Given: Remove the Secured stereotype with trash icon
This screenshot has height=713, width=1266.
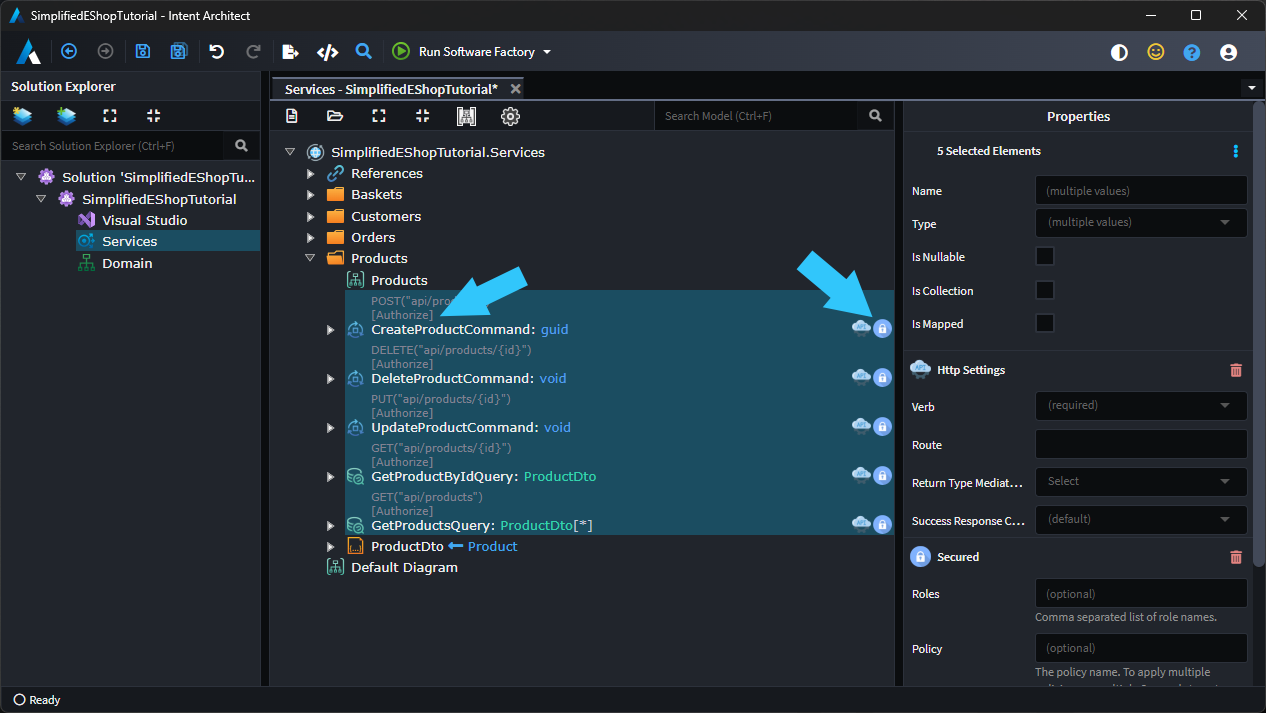Looking at the screenshot, I should point(1236,557).
